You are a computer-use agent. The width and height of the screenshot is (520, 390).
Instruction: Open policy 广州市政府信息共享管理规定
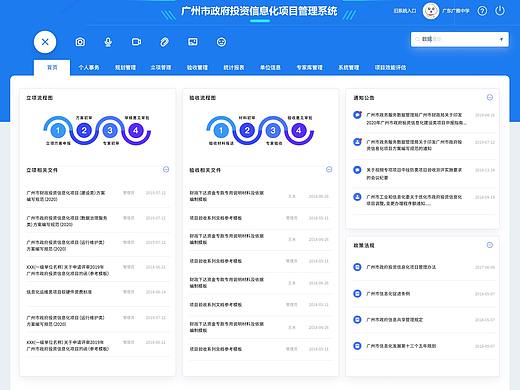[395, 320]
